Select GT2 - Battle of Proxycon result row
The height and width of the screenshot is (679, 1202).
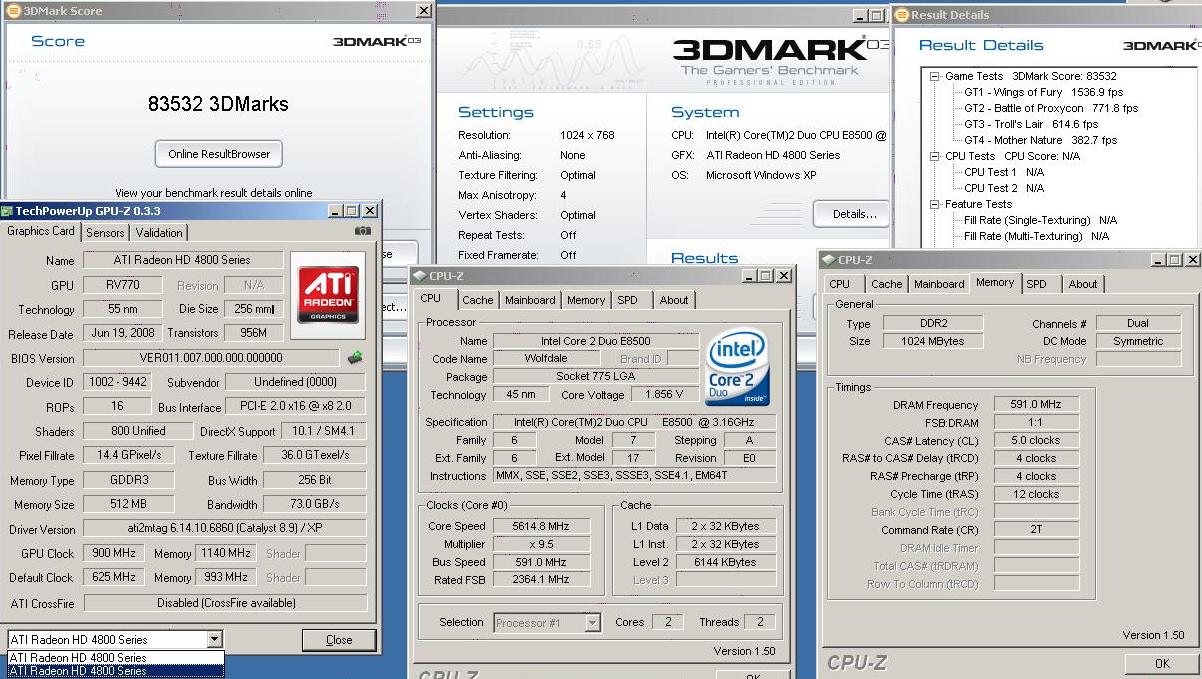pos(1051,108)
